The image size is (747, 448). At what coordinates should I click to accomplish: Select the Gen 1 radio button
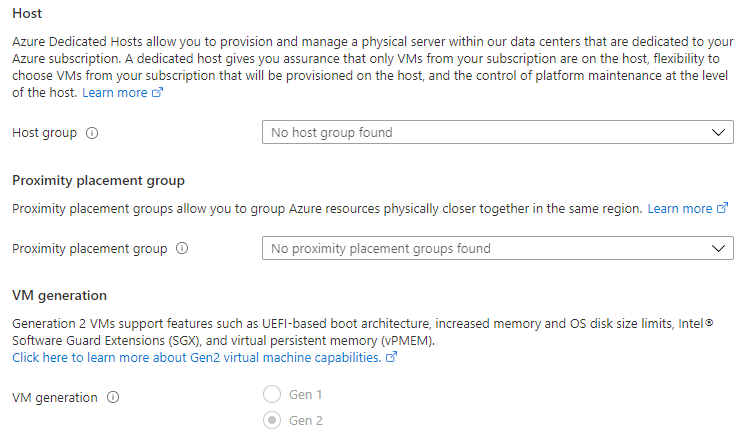(x=272, y=395)
